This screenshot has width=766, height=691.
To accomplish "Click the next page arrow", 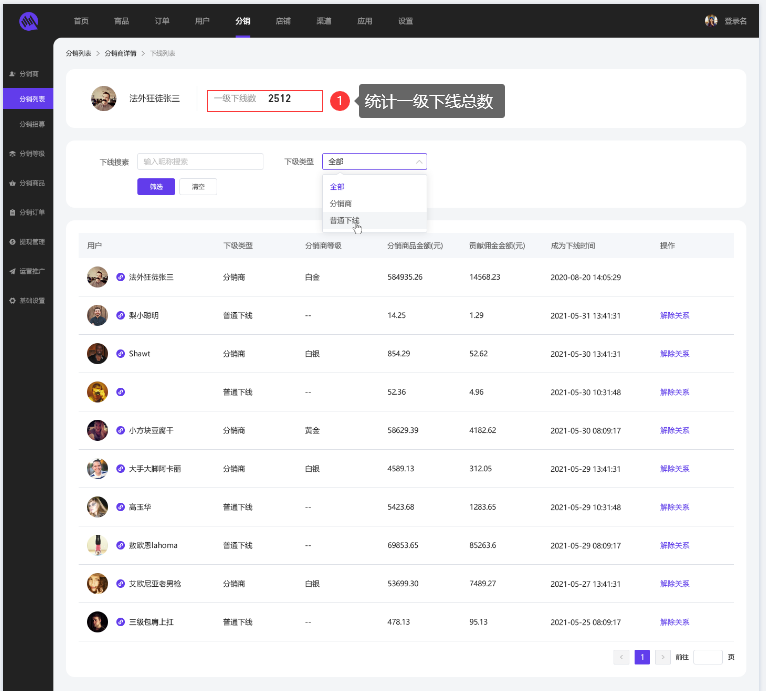I will 662,657.
